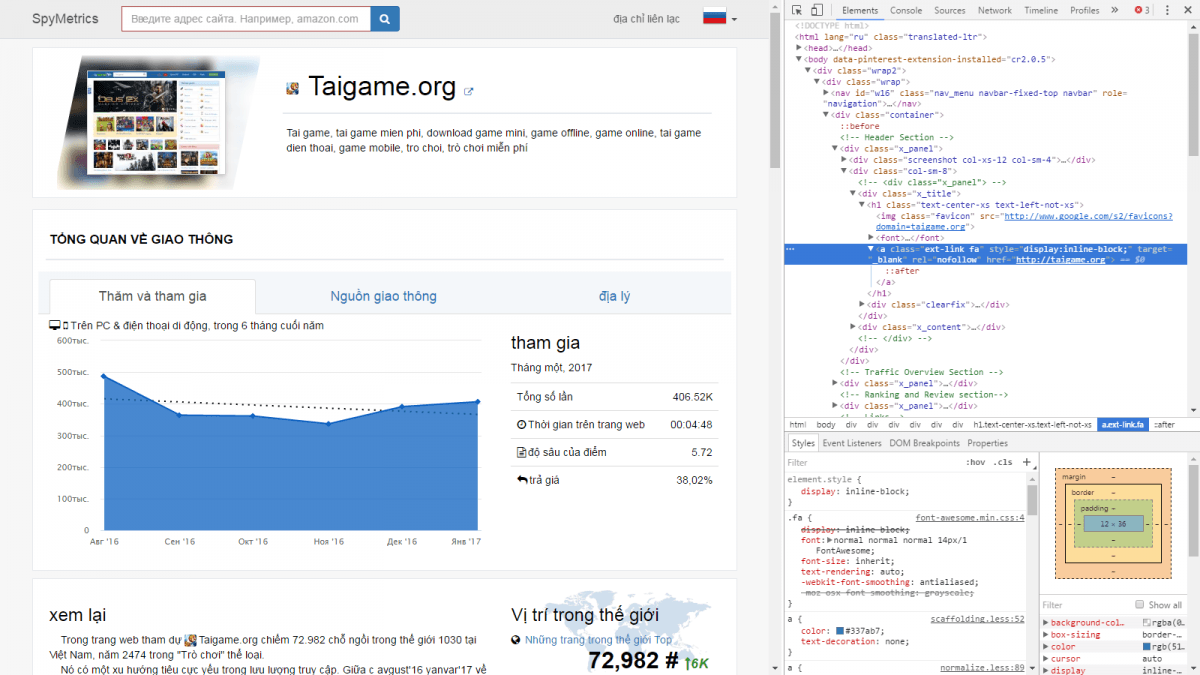Click the globe icon next to top world sites
The image size is (1200, 675).
516,640
